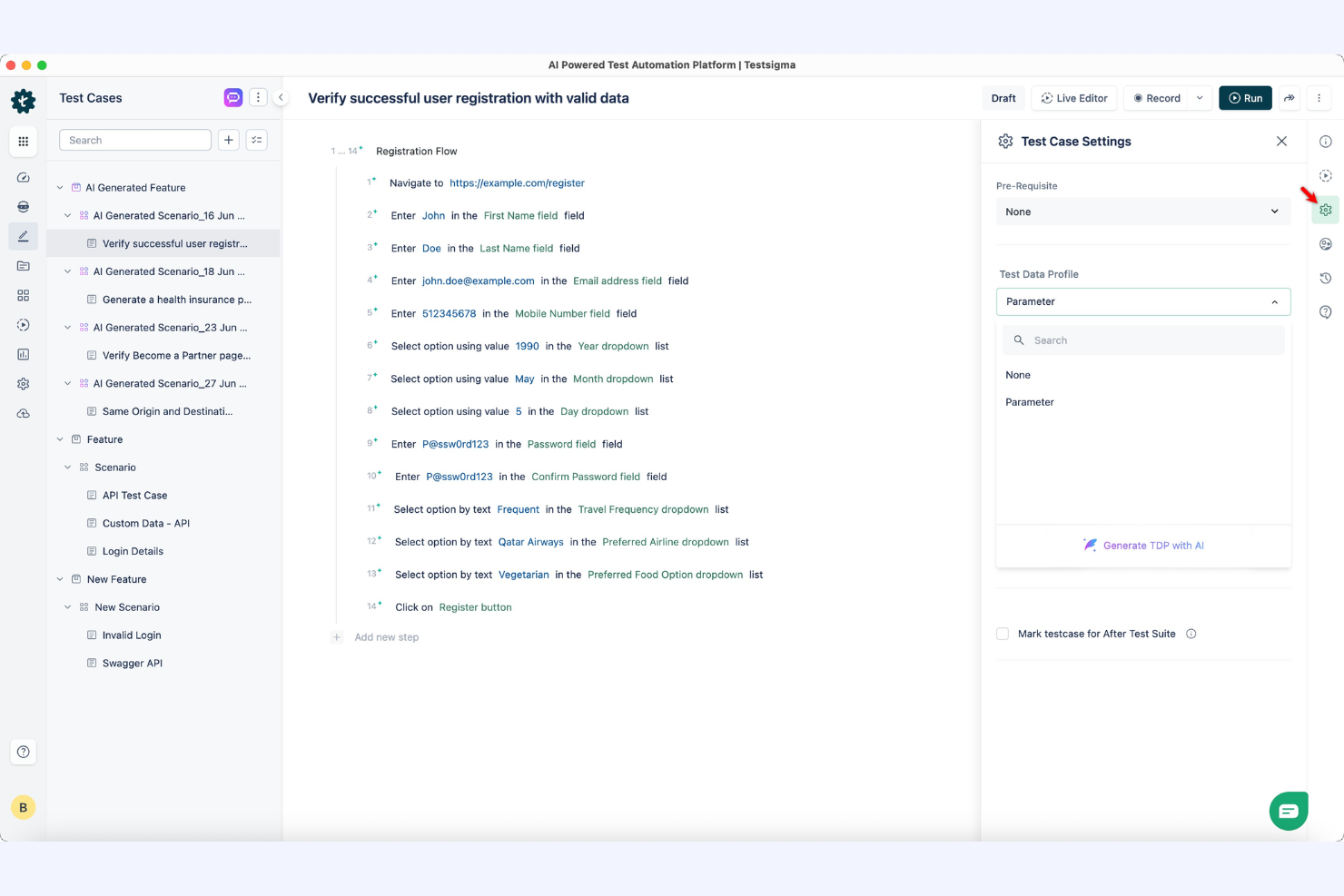This screenshot has width=1344, height=896.
Task: Run the test case
Action: pos(1245,98)
